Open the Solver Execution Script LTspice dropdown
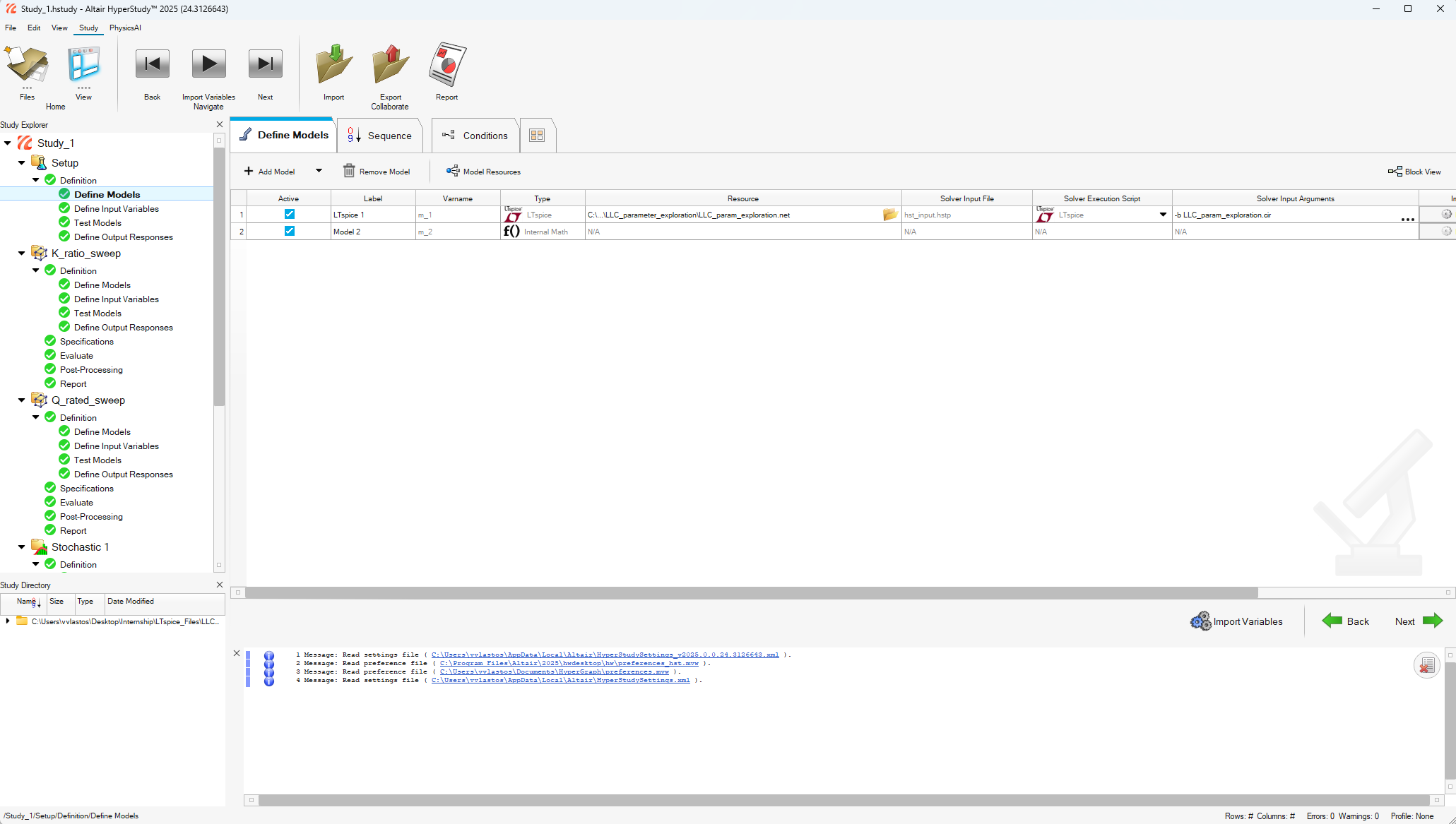This screenshot has height=824, width=1456. point(1163,215)
